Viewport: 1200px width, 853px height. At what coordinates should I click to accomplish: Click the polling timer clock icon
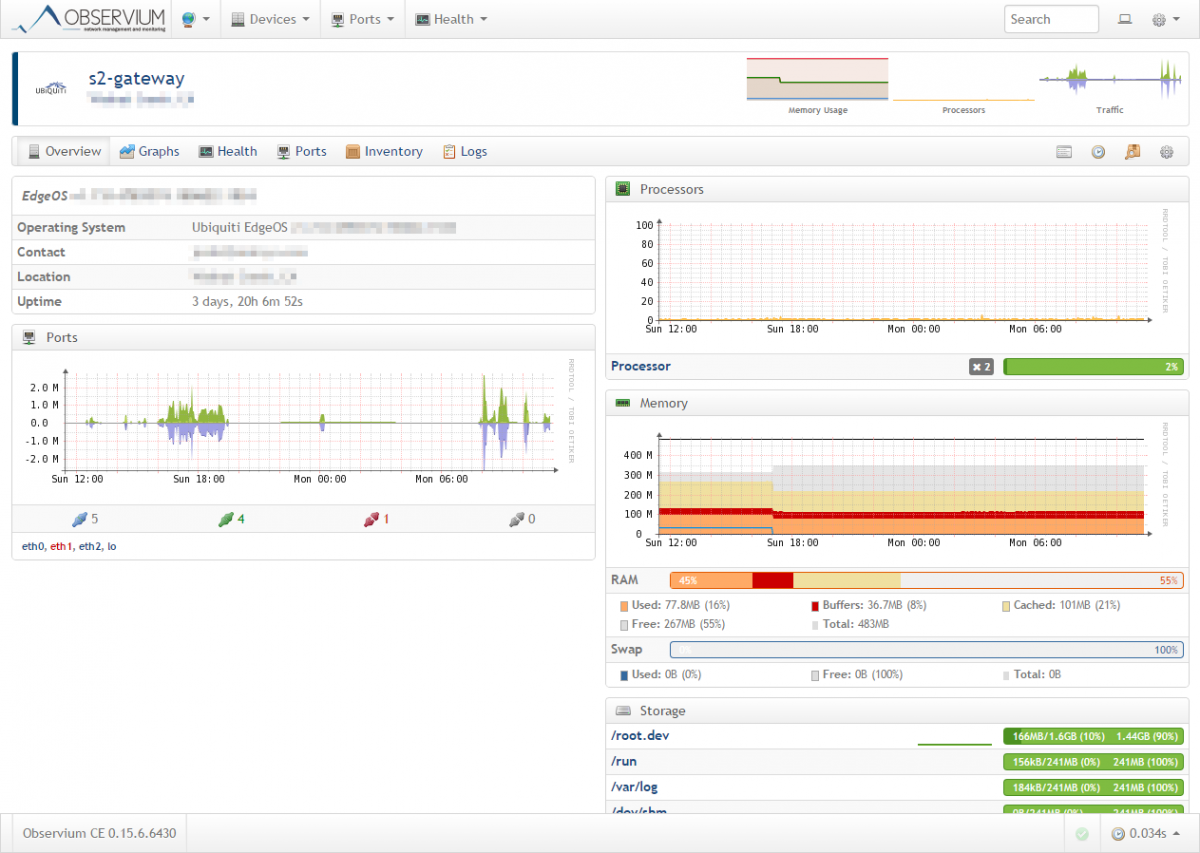point(1098,151)
